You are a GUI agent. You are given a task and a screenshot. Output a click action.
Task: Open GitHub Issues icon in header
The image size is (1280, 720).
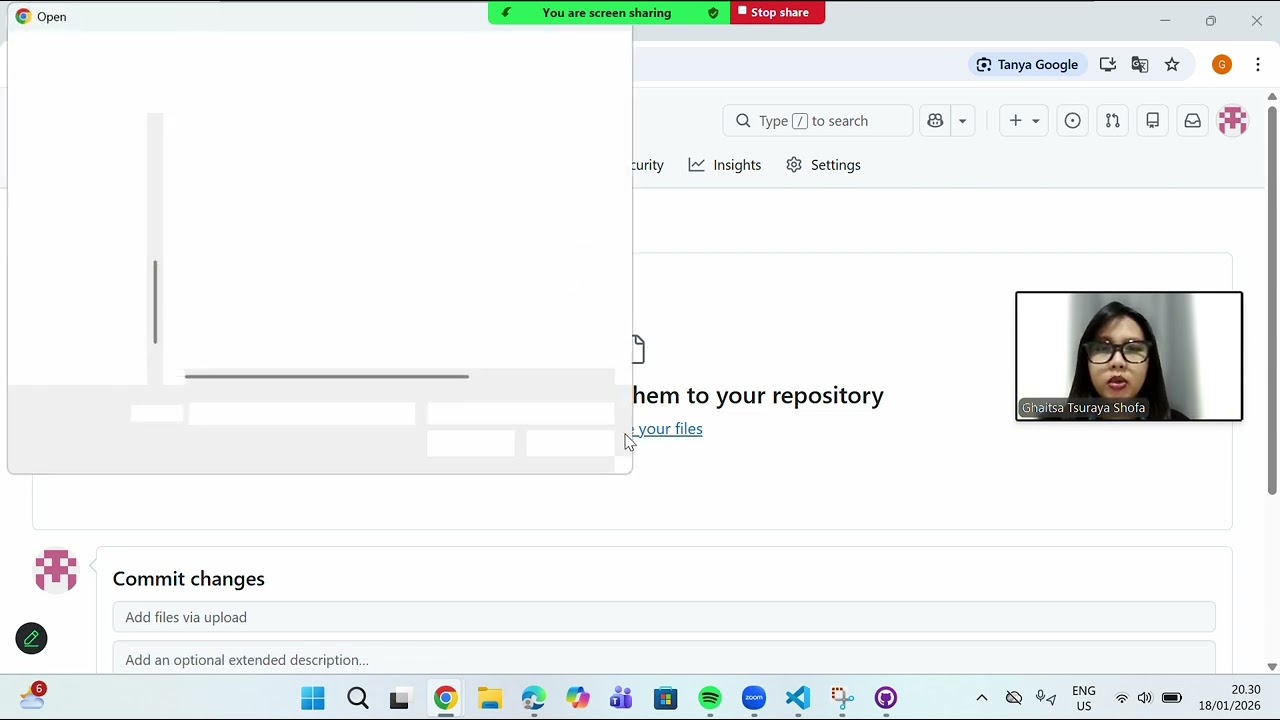pos(1072,121)
